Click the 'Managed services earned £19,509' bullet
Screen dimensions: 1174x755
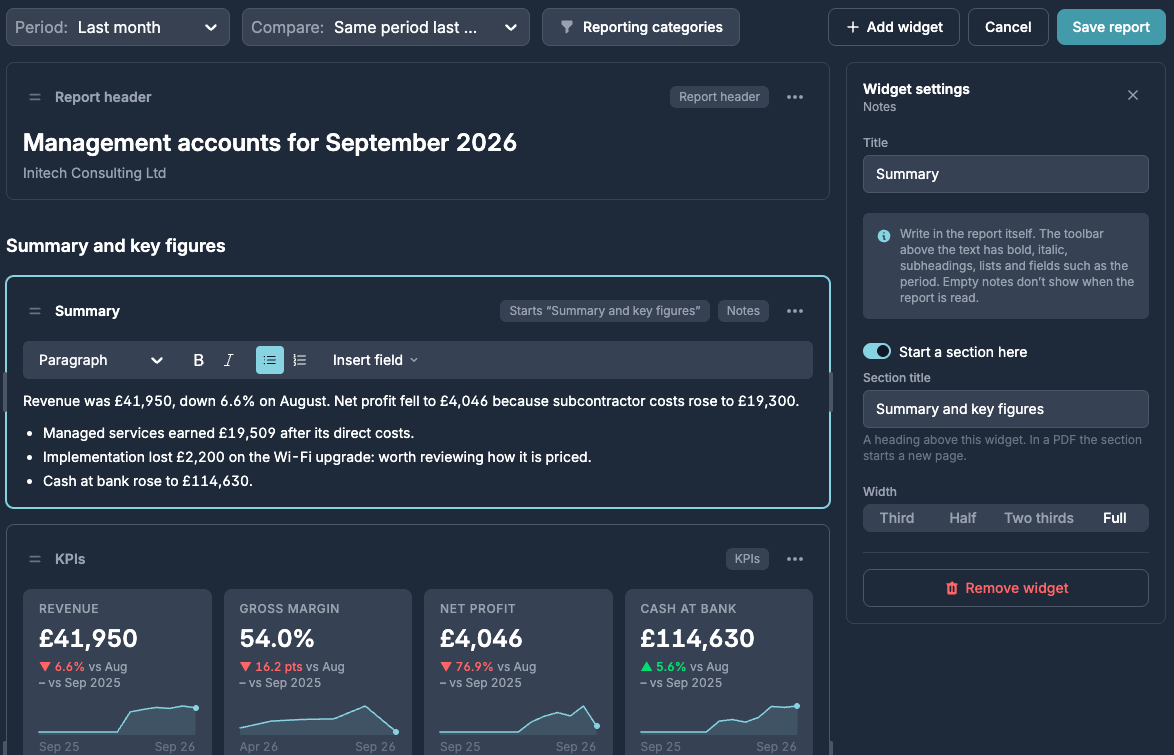point(228,433)
